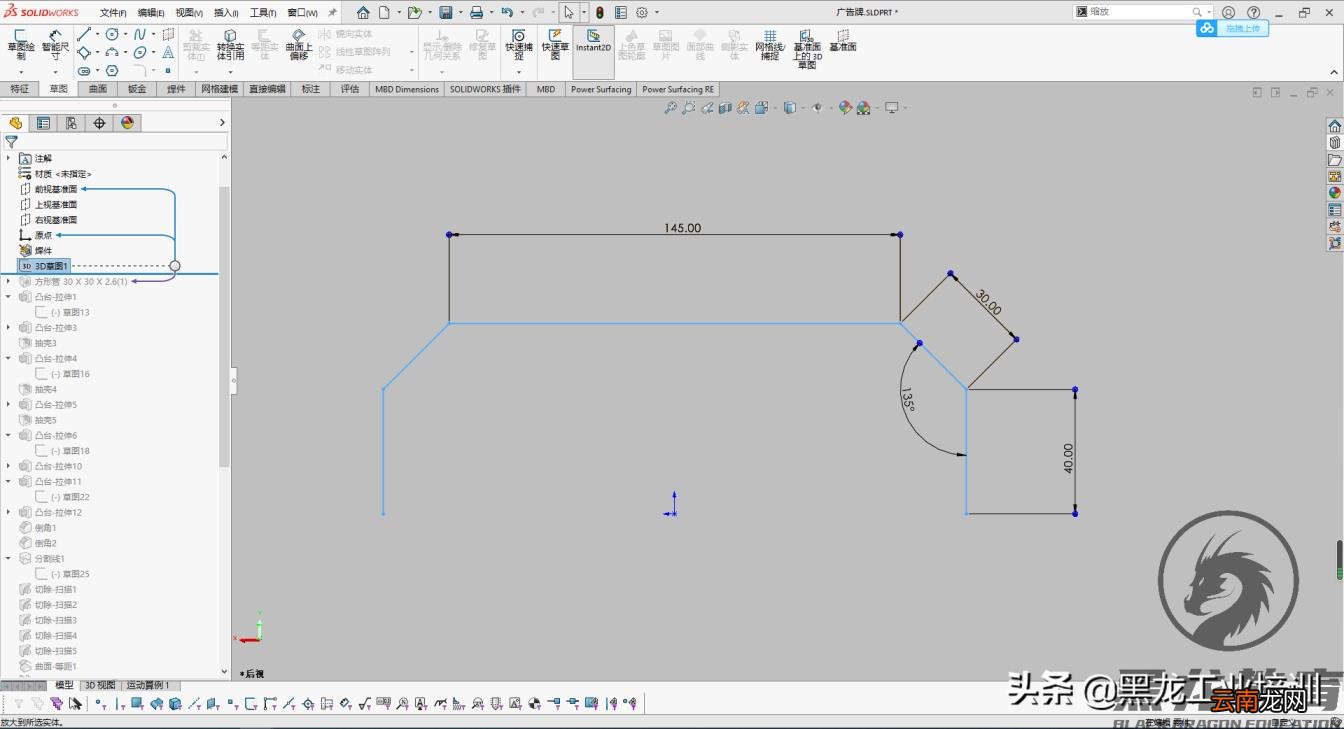Open the ConfigurationManager tab icon

(x=71, y=123)
